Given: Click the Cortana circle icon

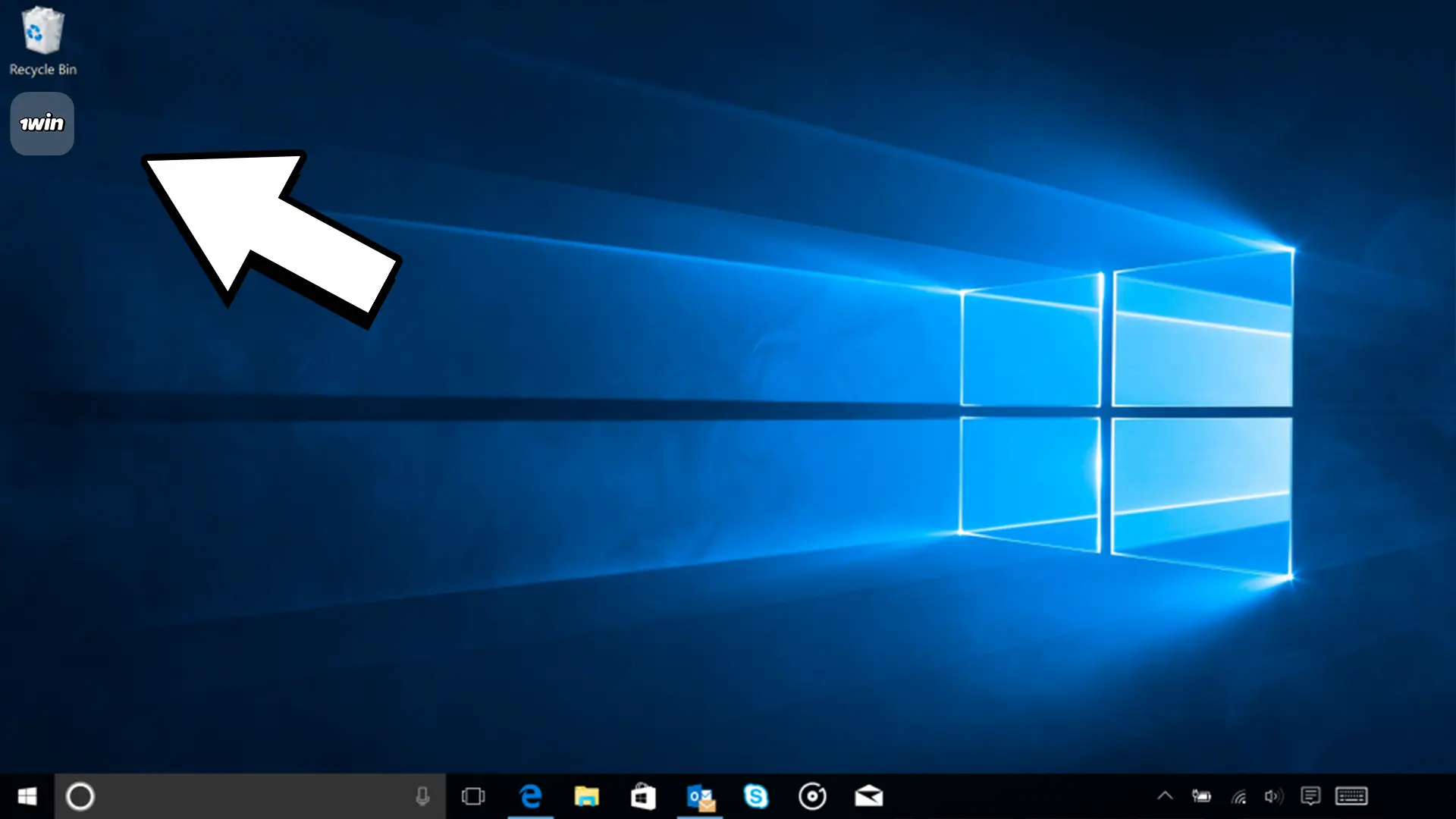Looking at the screenshot, I should tap(80, 796).
